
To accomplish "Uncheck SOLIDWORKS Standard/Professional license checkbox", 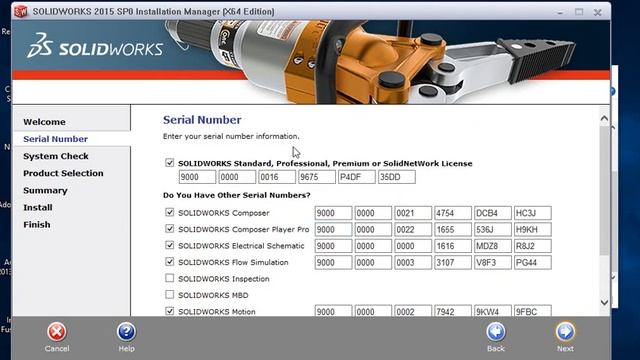I will coord(169,163).
